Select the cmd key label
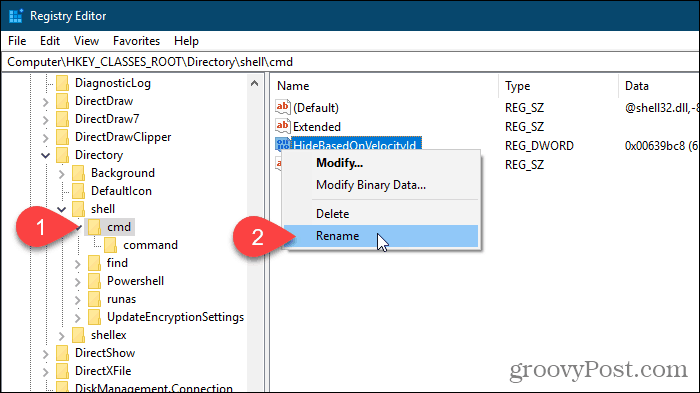Screen dimensions: 700x393 (x=119, y=227)
